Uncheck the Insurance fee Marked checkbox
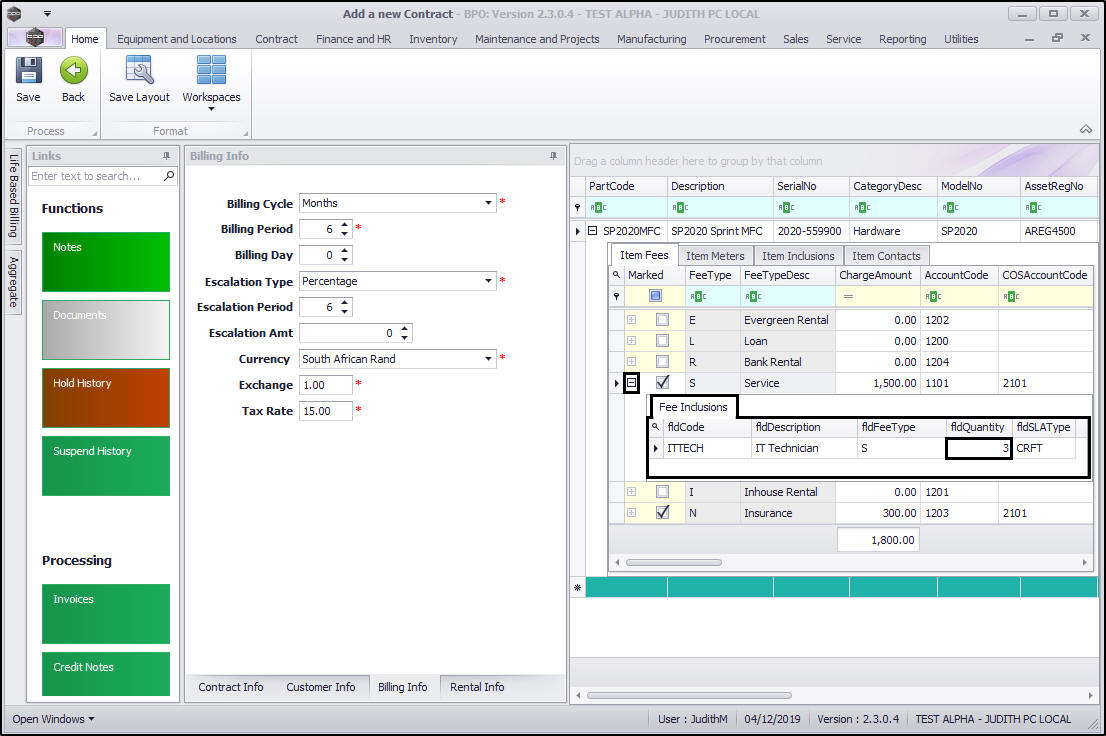The width and height of the screenshot is (1106, 736). point(662,513)
